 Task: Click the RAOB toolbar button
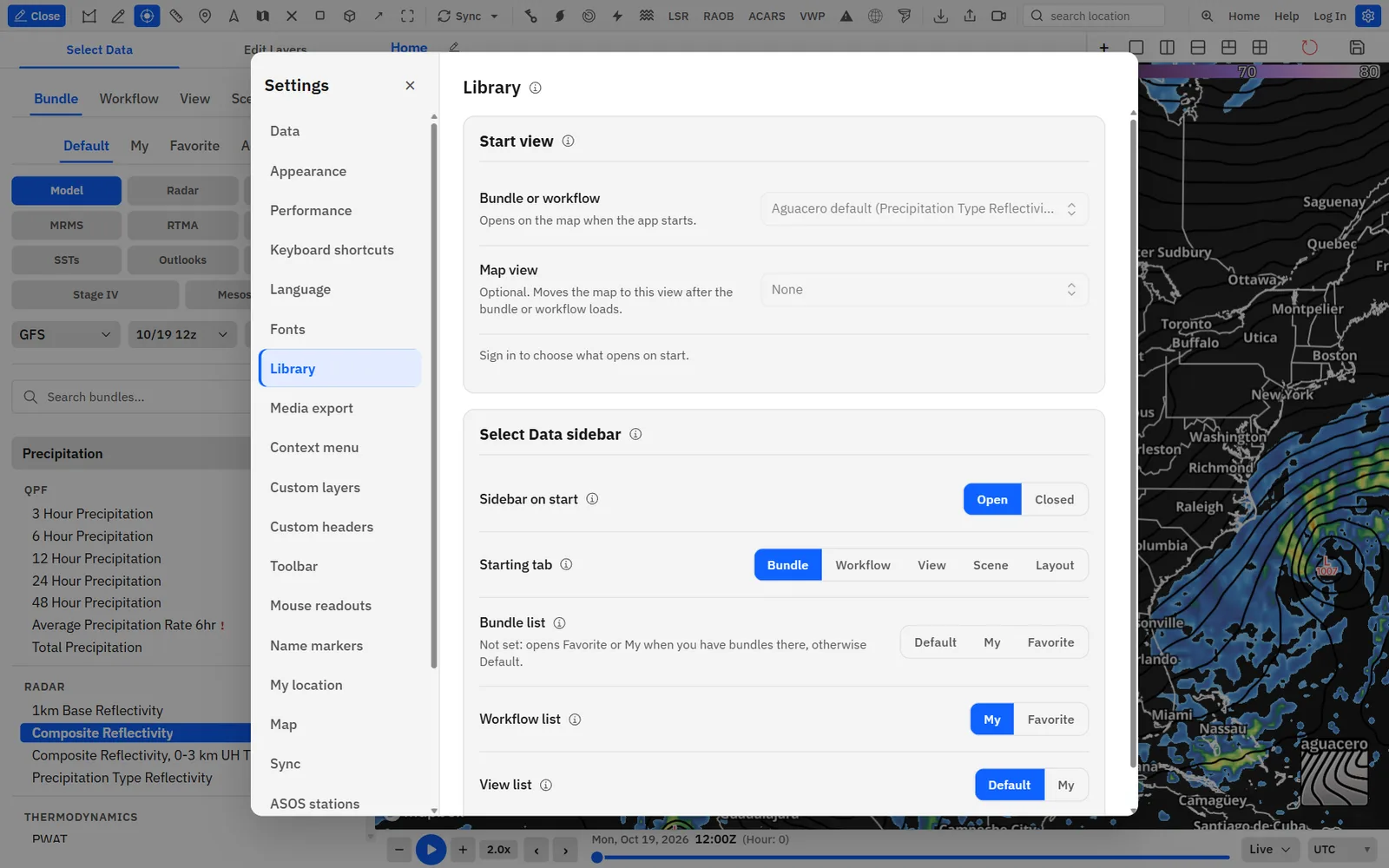click(718, 16)
